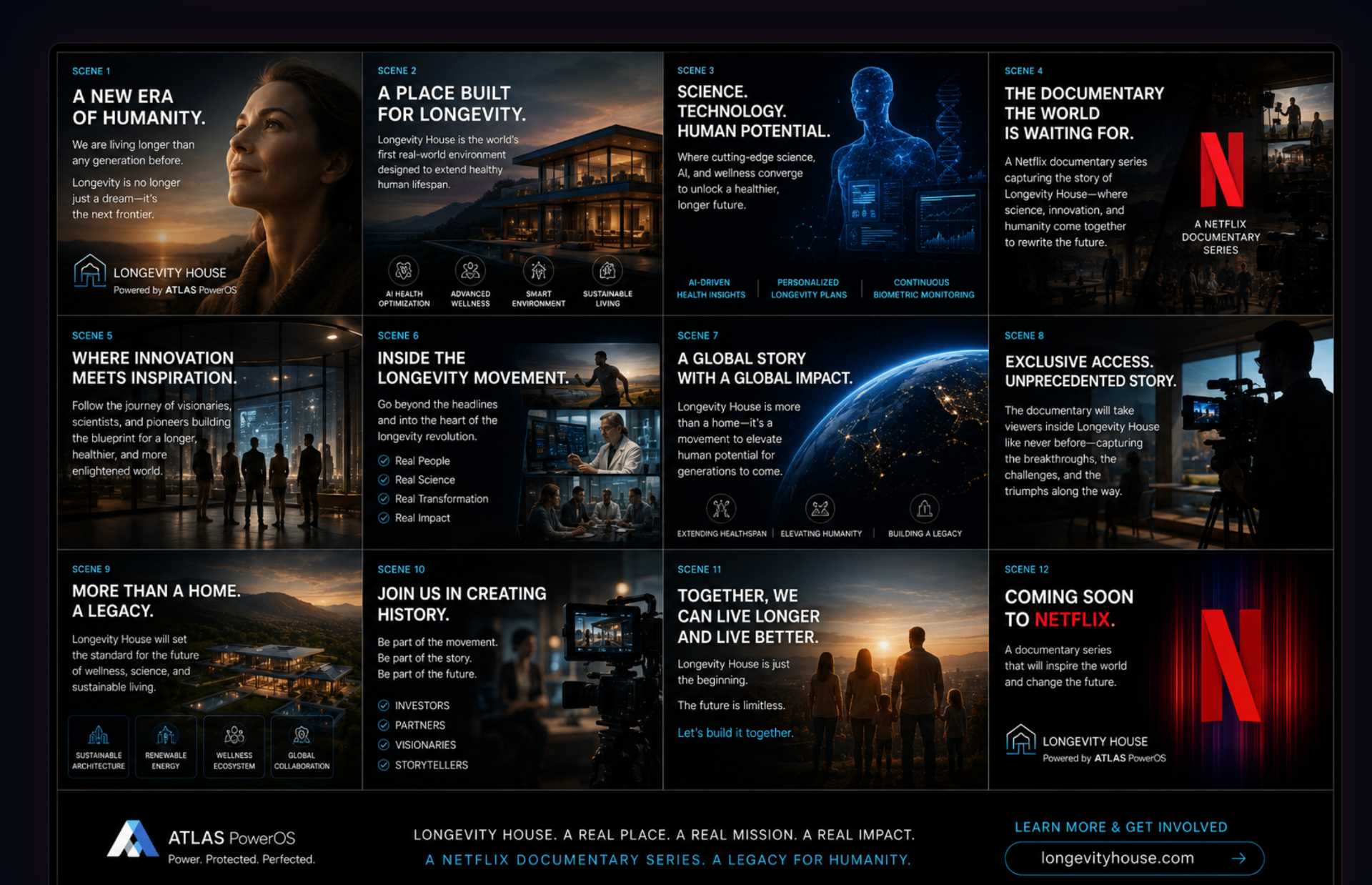The height and width of the screenshot is (885, 1372).
Task: Click the Scene 4 label
Action: (x=1023, y=71)
